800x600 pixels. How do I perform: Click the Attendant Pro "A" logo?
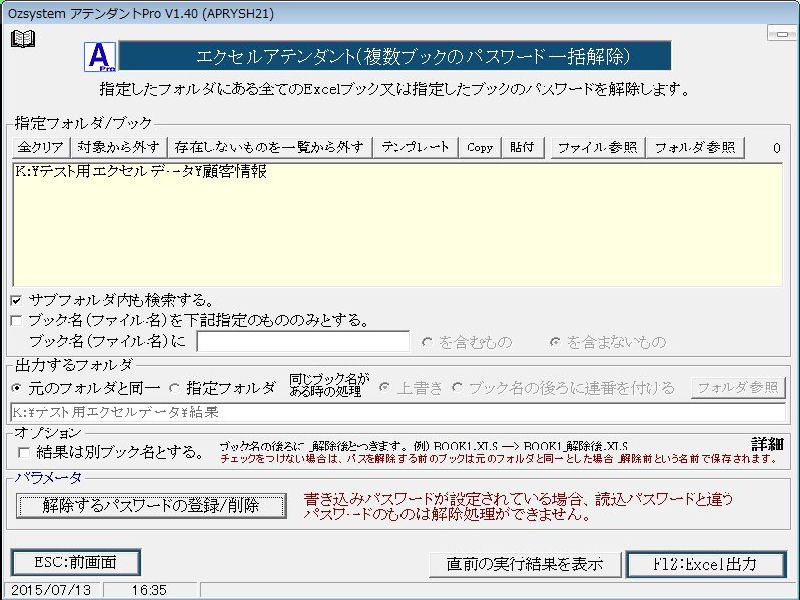[x=100, y=57]
